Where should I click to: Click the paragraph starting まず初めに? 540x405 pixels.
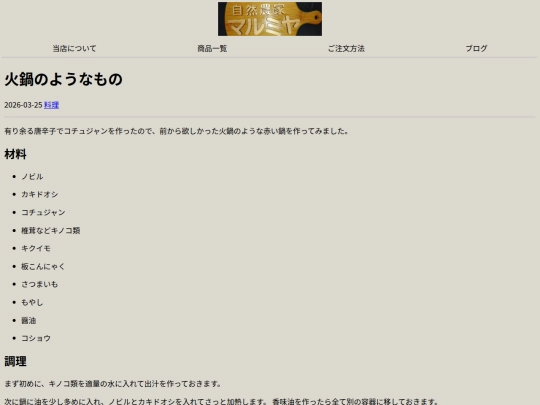[113, 384]
